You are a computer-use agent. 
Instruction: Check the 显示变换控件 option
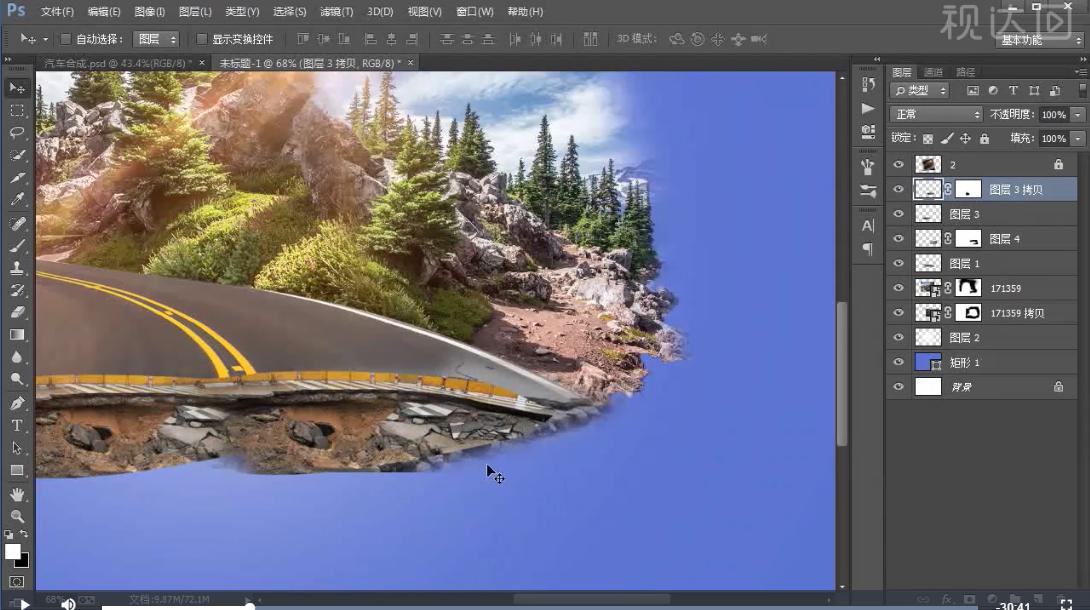pyautogui.click(x=202, y=39)
